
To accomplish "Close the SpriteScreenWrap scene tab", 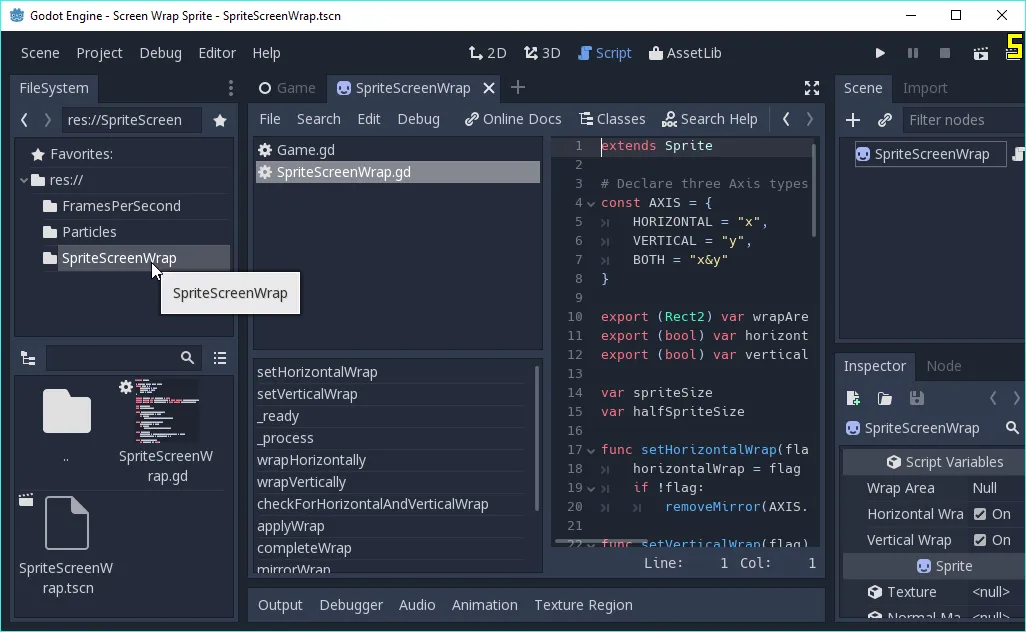I will point(489,88).
